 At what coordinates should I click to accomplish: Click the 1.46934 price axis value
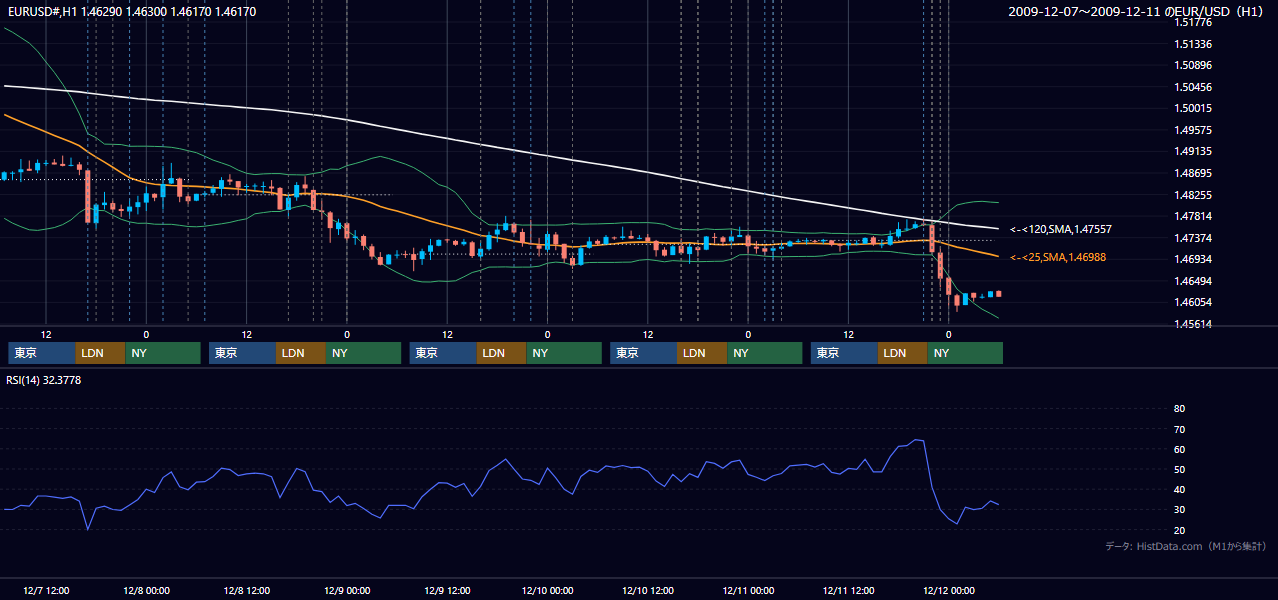point(1193,259)
